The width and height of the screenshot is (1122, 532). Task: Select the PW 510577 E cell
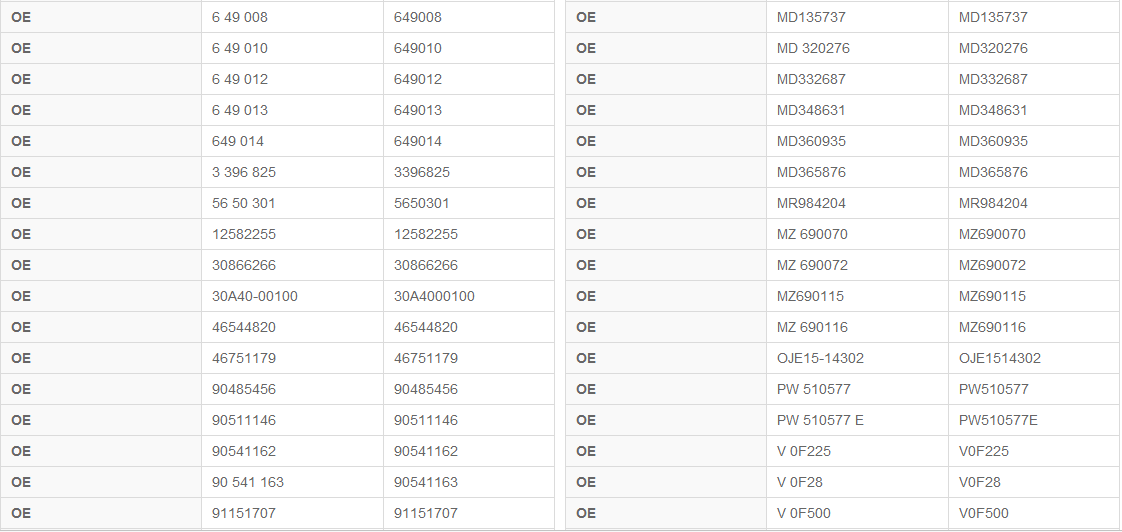(x=857, y=420)
